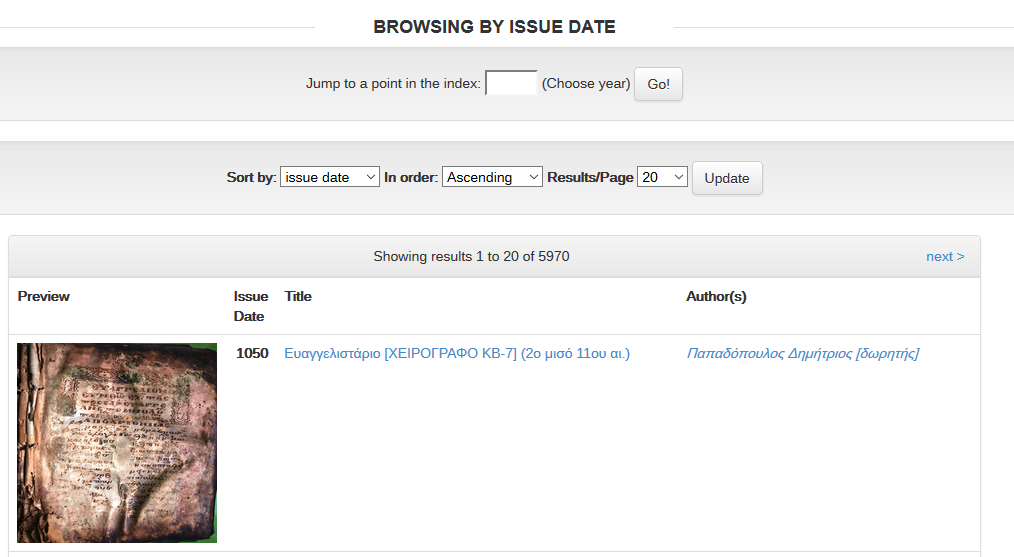Open author Παπαδόπουλος Δημήτριος link
Viewport: 1014px width, 557px height.
click(802, 353)
